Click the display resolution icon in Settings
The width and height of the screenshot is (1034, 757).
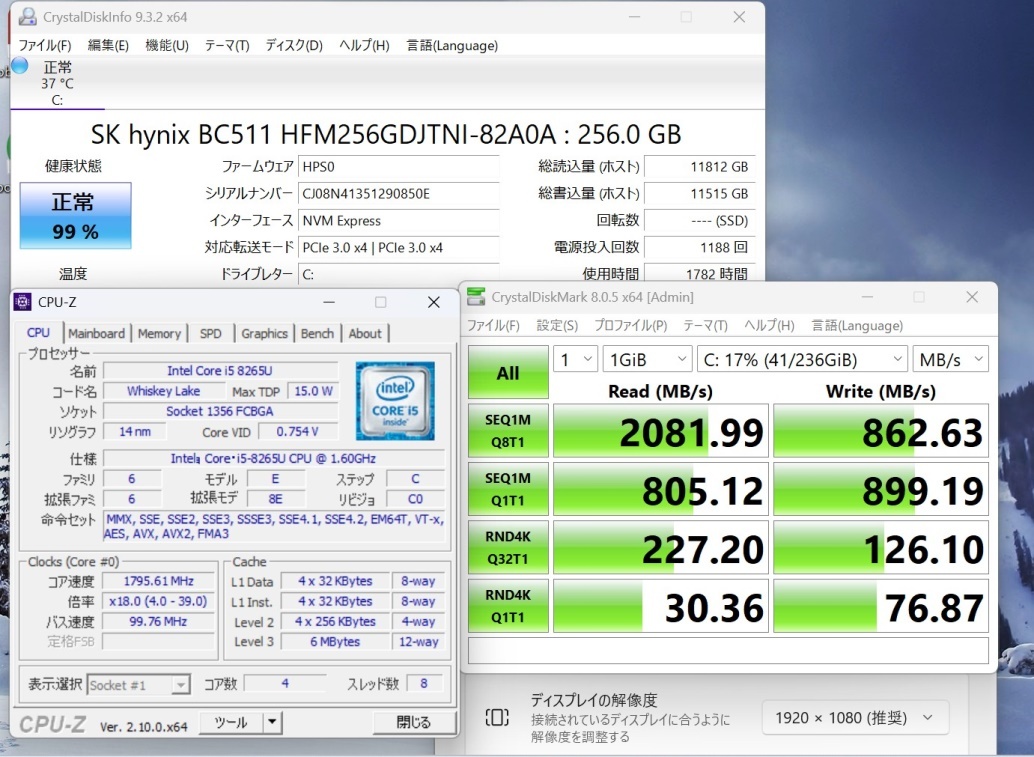point(497,717)
